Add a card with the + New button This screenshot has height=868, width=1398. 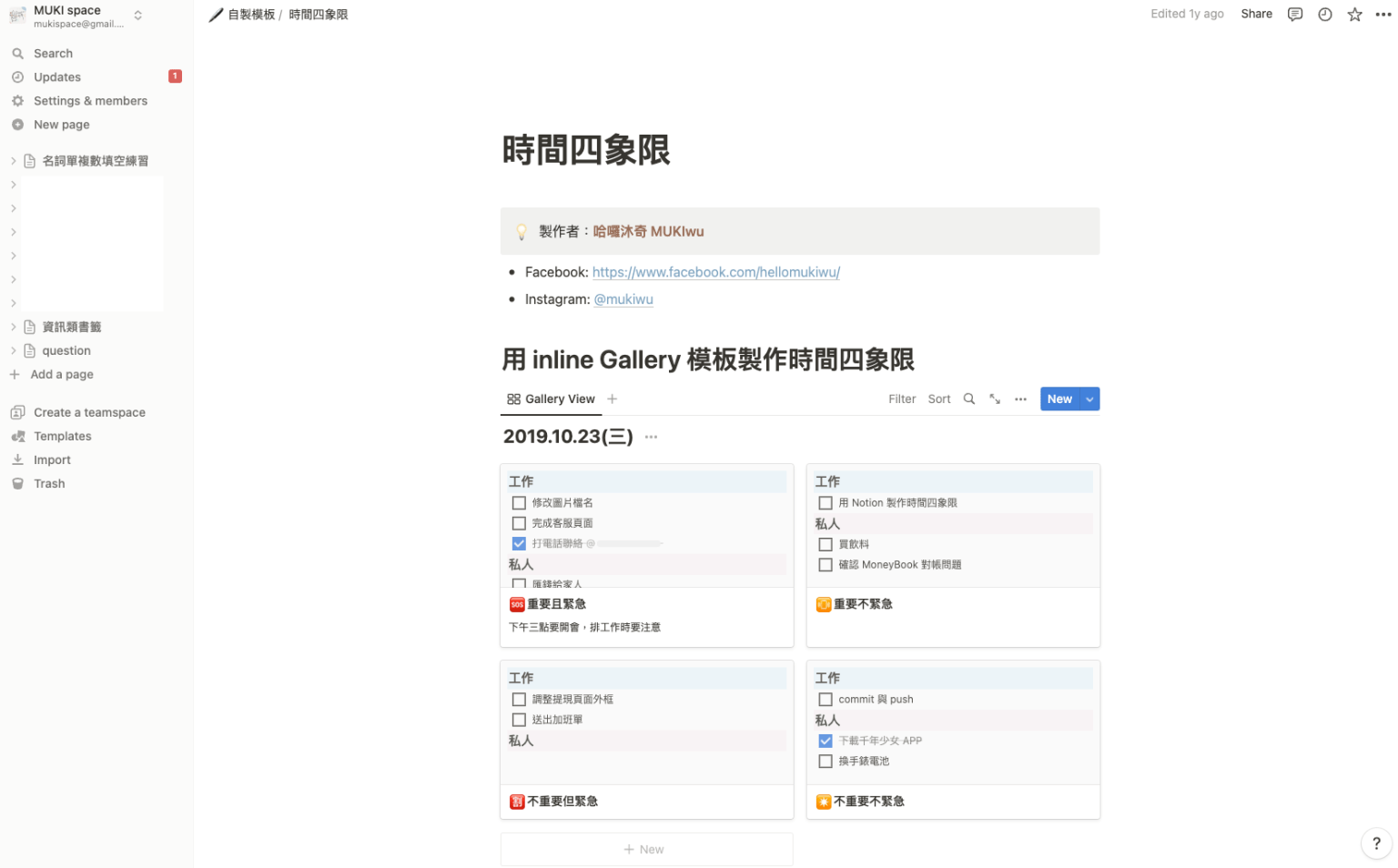coord(645,849)
